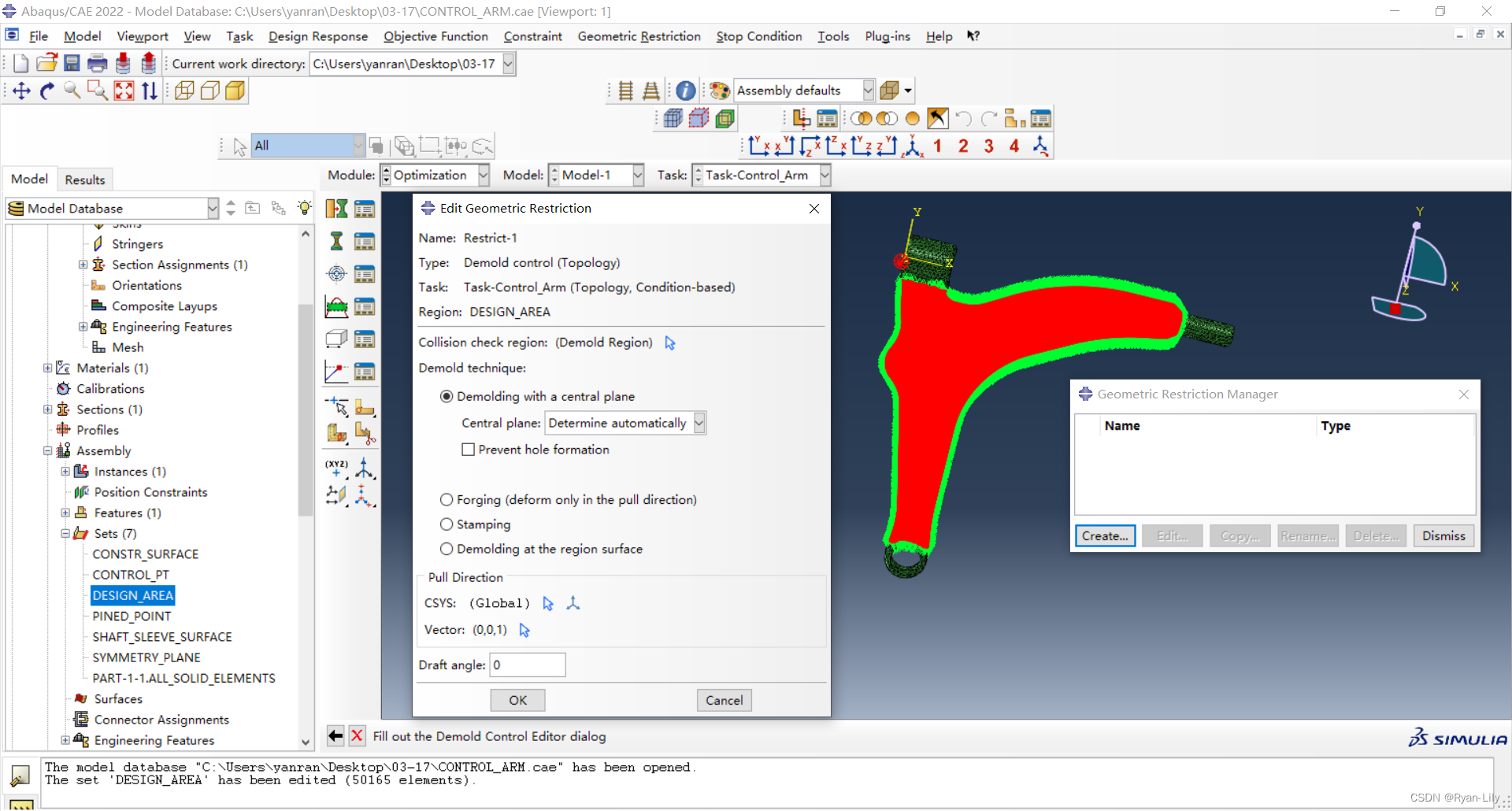Select Demolding with a central plane
This screenshot has height=811, width=1512.
pyautogui.click(x=447, y=397)
